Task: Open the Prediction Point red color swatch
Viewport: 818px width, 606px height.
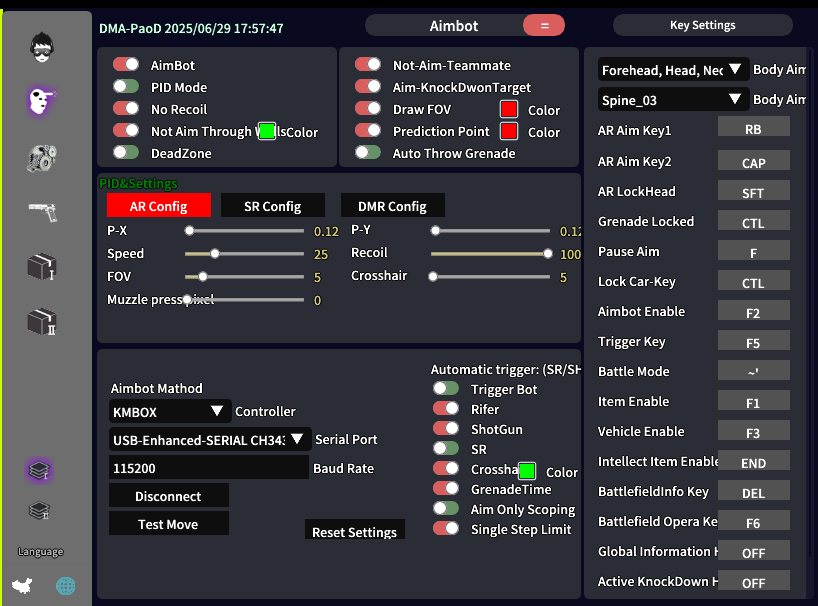Action: point(509,131)
